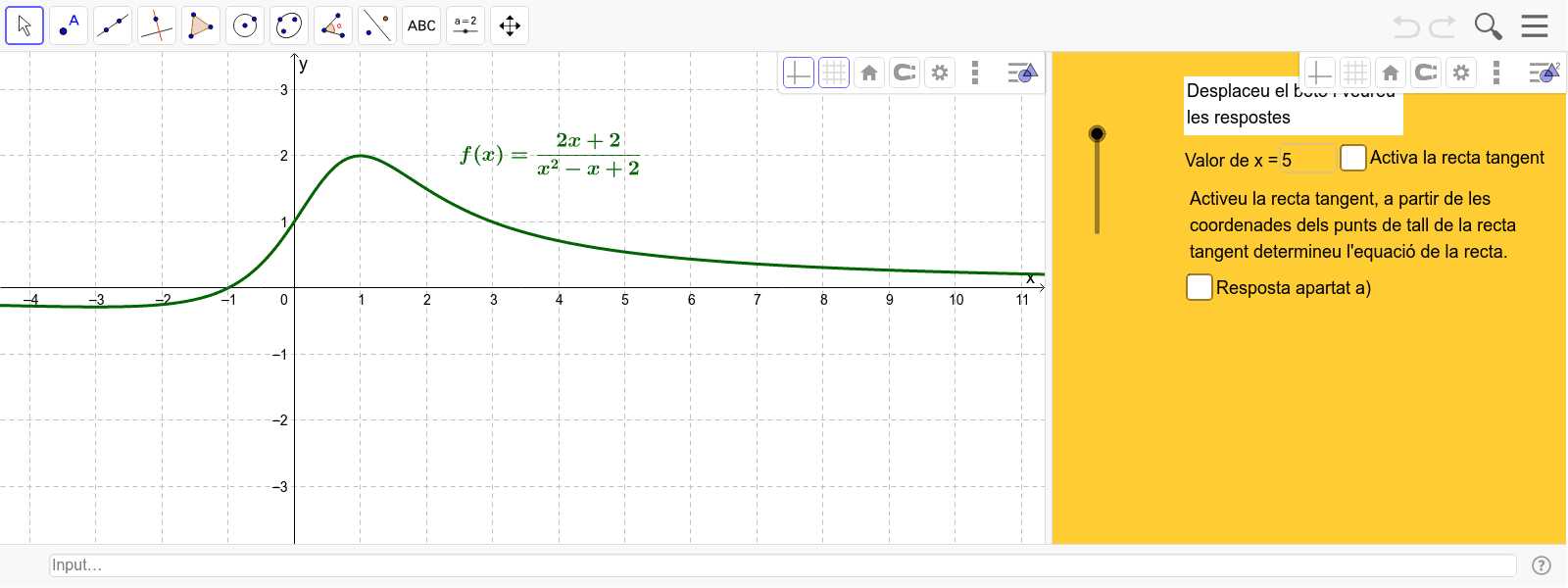Open the input help question mark
The image size is (1568, 588).
(x=1542, y=565)
